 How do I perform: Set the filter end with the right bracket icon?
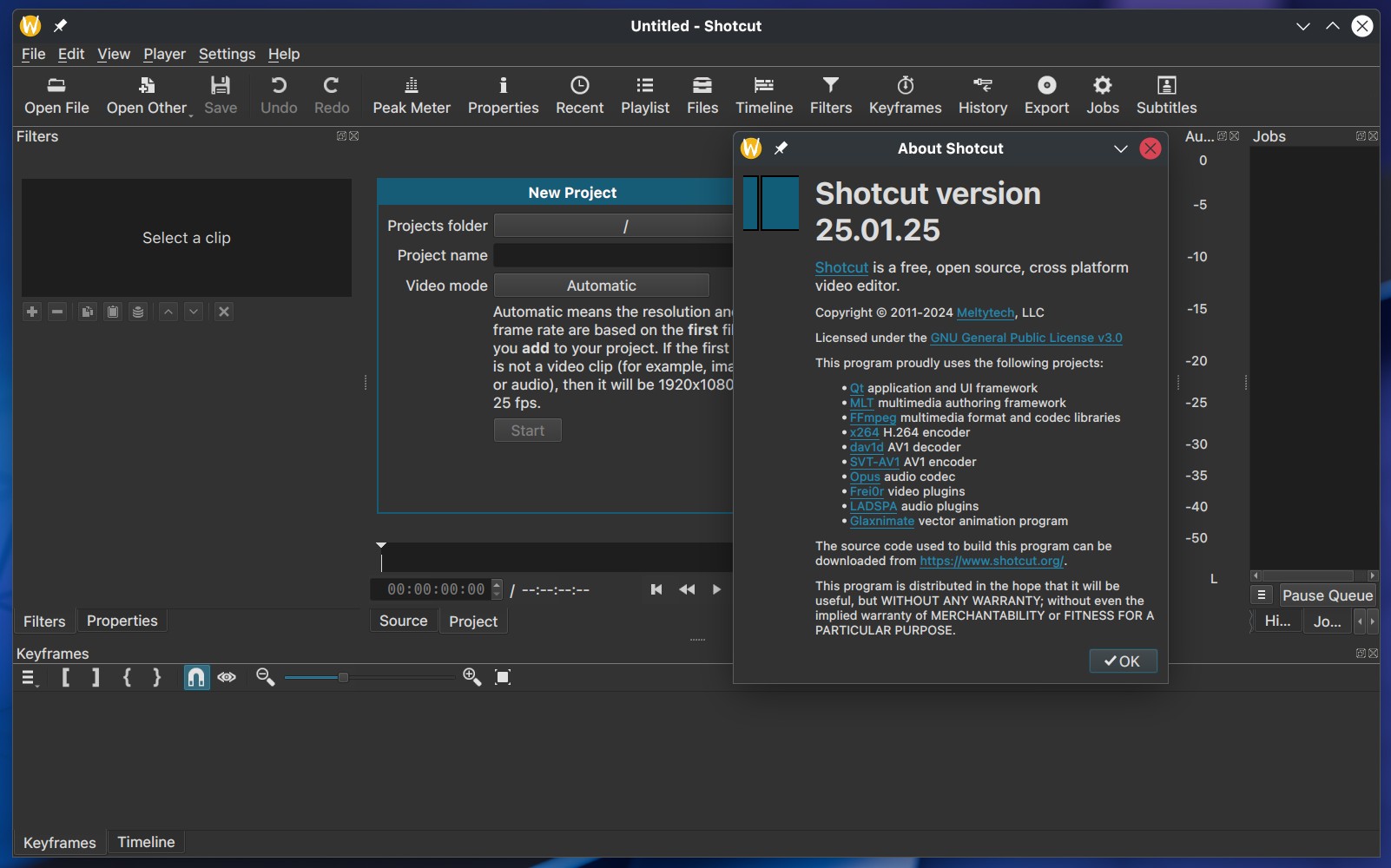click(x=96, y=678)
